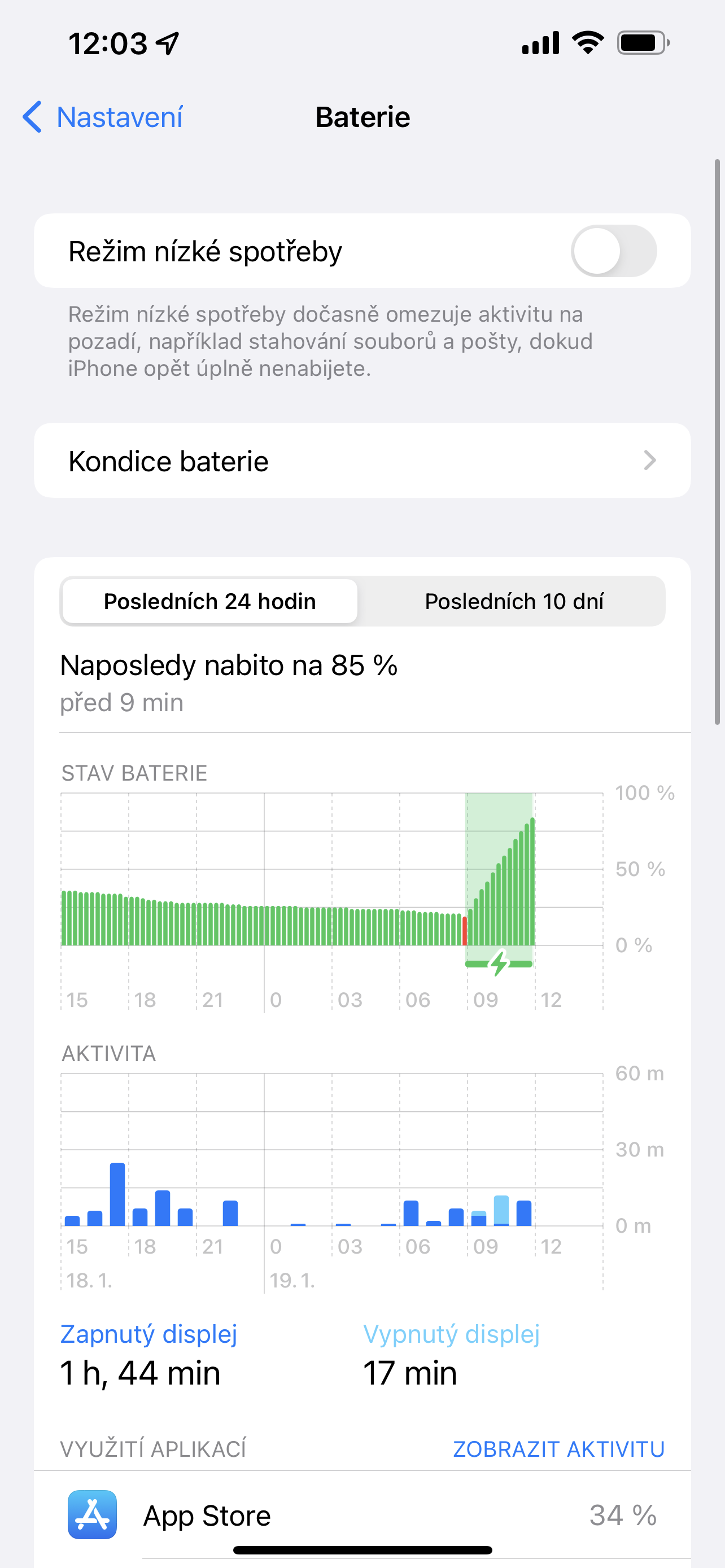
Task: Tap the green charging bolt icon
Action: 499,963
